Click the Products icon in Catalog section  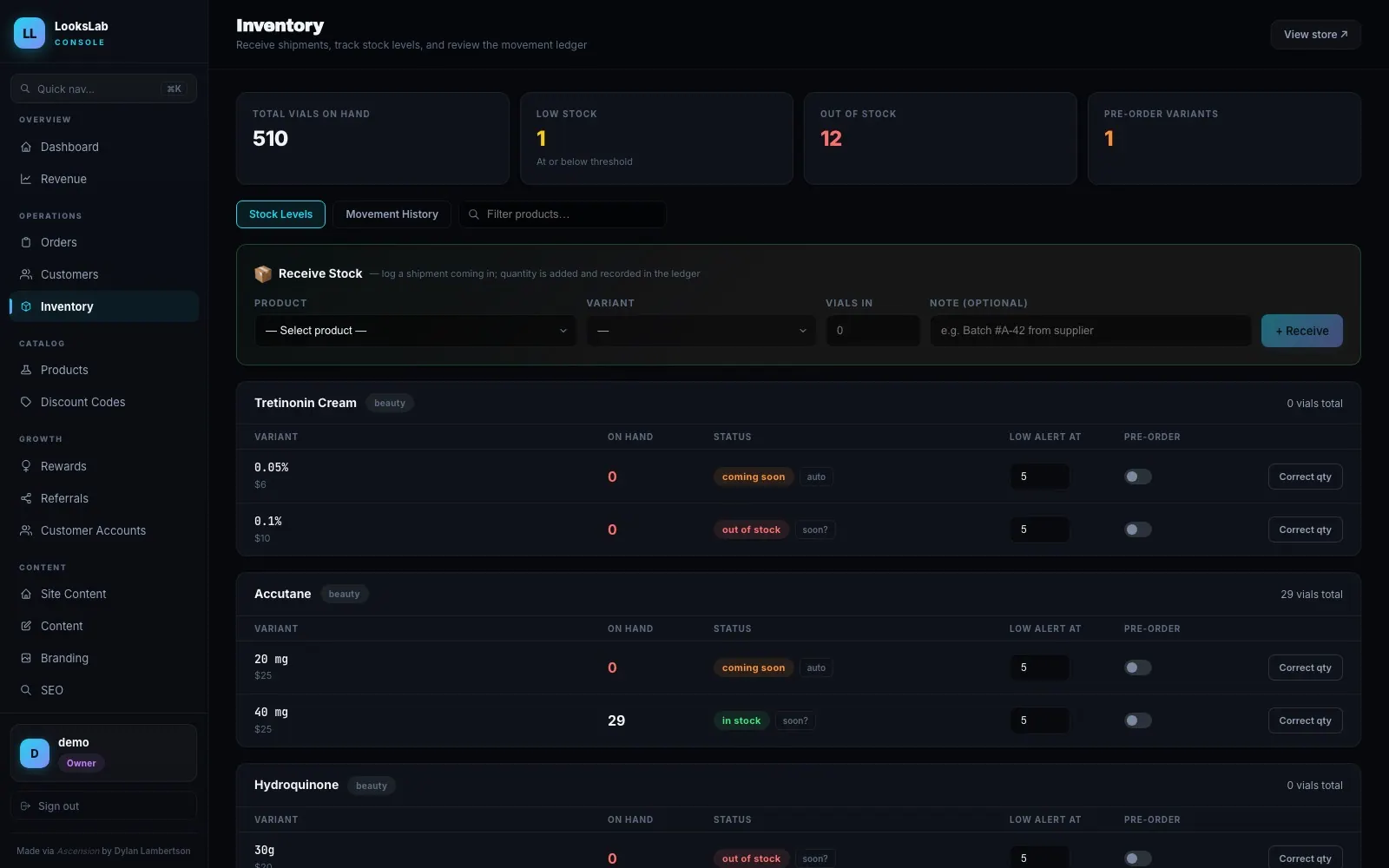pyautogui.click(x=26, y=370)
